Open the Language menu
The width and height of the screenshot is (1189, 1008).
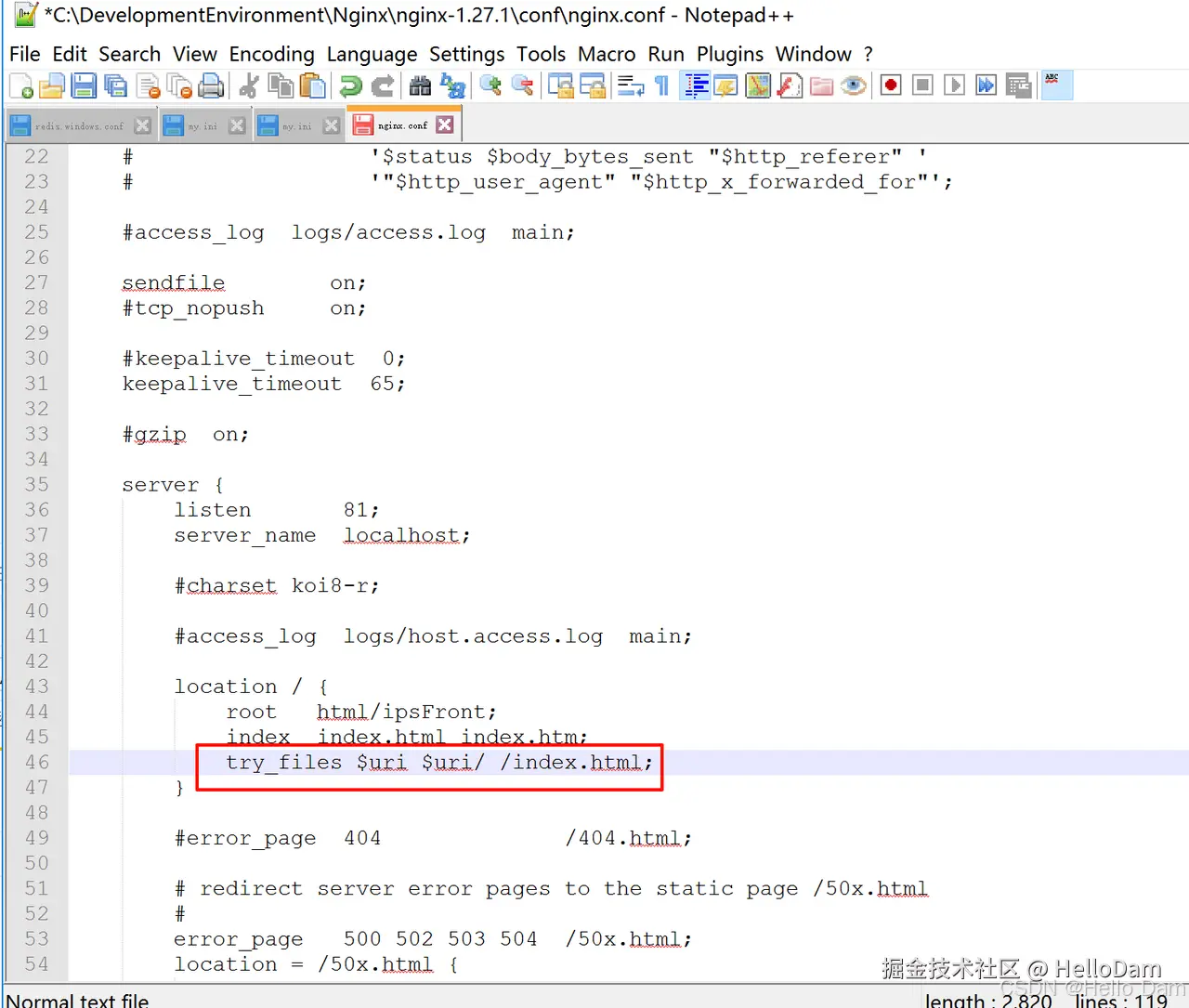[x=372, y=54]
